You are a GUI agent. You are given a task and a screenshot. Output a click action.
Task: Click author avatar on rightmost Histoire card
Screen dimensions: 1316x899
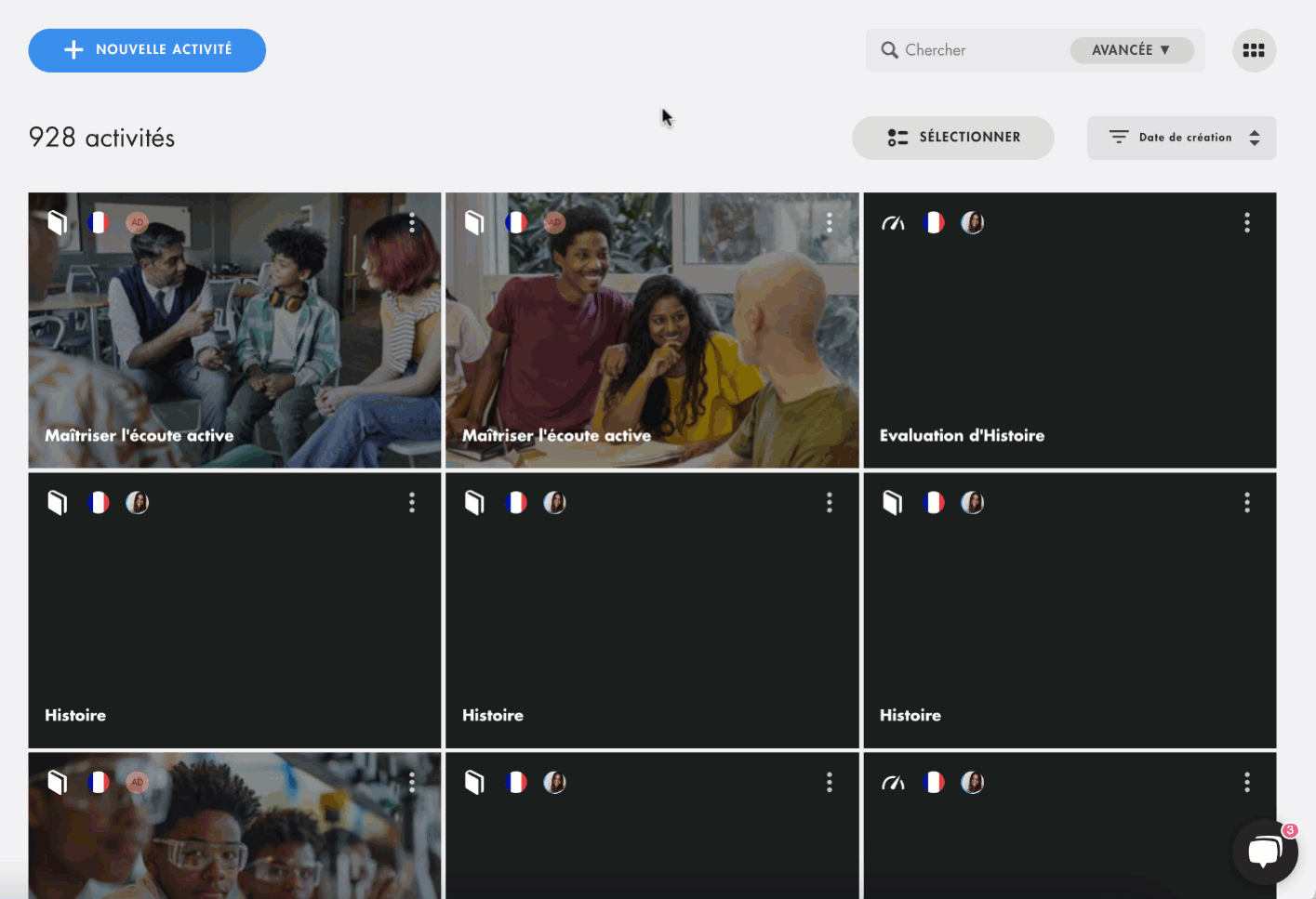[x=973, y=503]
